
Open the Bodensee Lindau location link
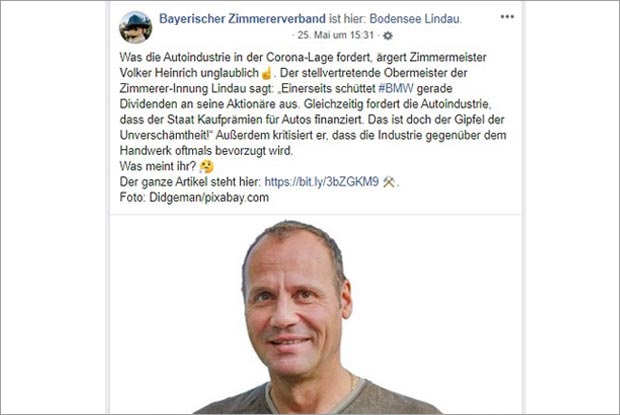point(415,19)
